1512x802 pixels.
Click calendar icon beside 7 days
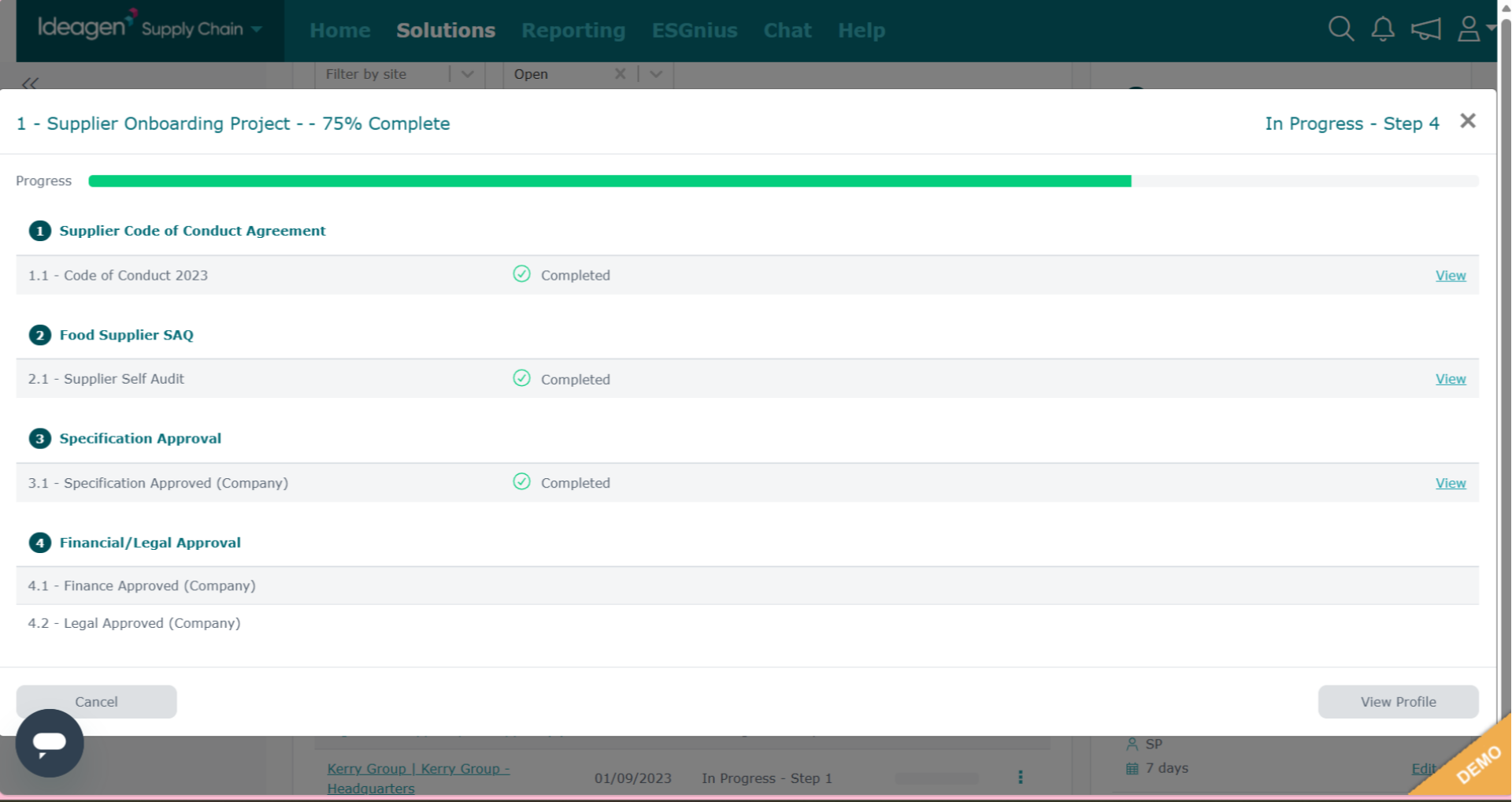click(x=1132, y=768)
